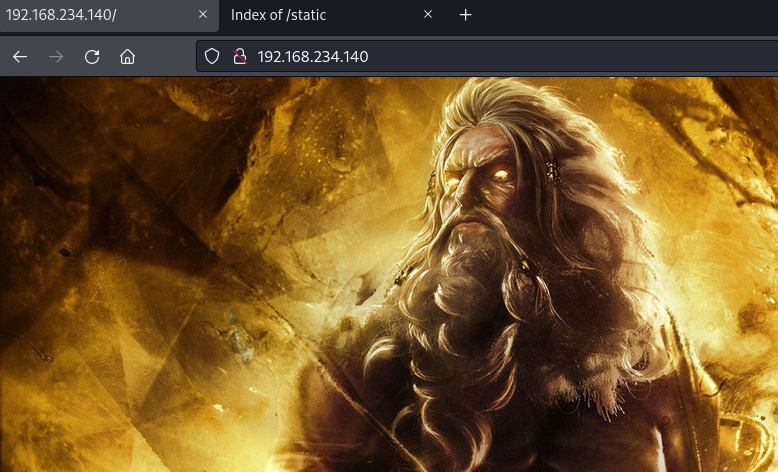View insecure connection padlock details

pyautogui.click(x=240, y=56)
